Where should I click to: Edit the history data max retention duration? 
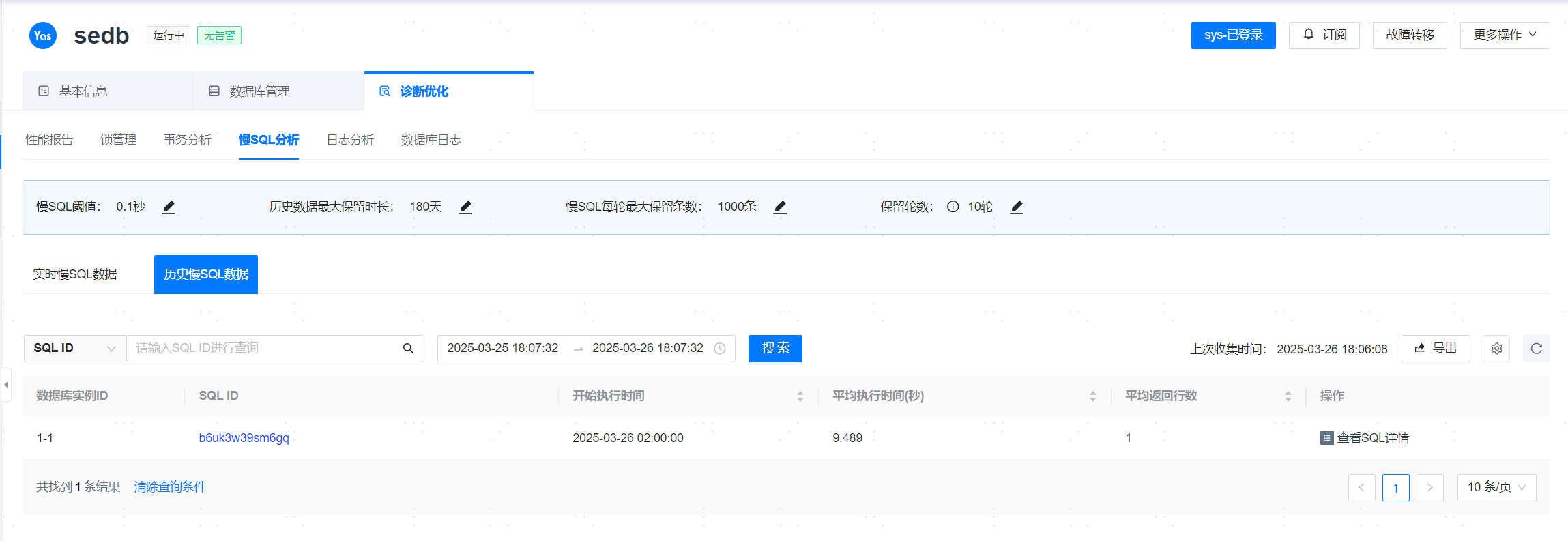pos(465,207)
